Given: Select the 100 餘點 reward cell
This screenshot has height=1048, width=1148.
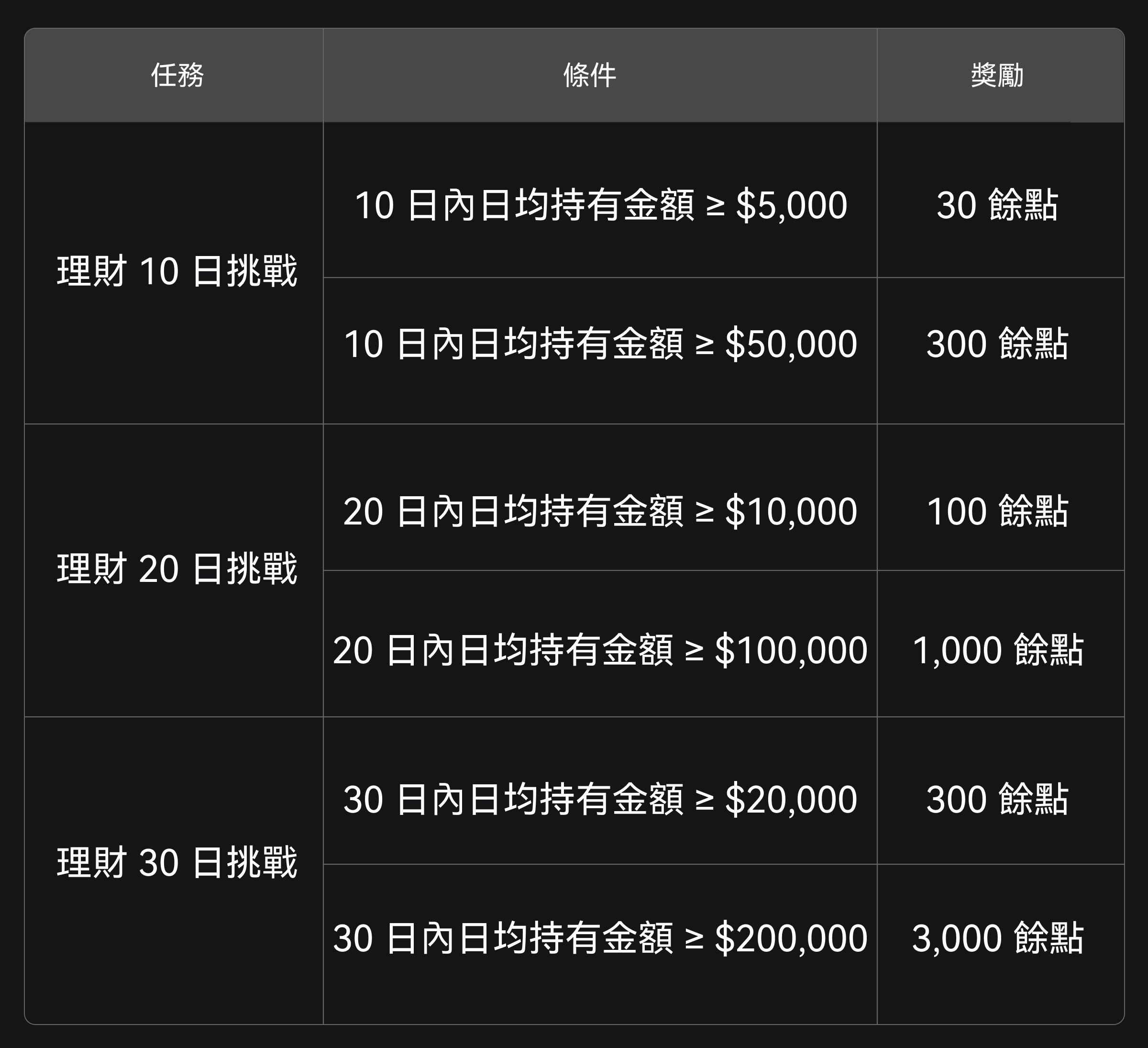Looking at the screenshot, I should (x=997, y=511).
